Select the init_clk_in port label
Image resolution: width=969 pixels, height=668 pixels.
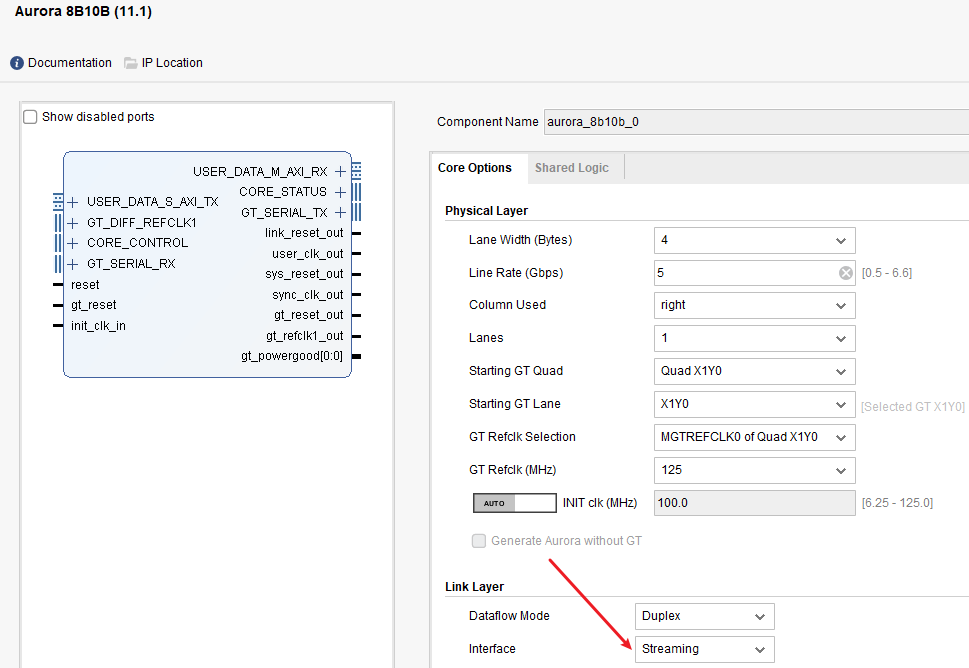pyautogui.click(x=98, y=326)
